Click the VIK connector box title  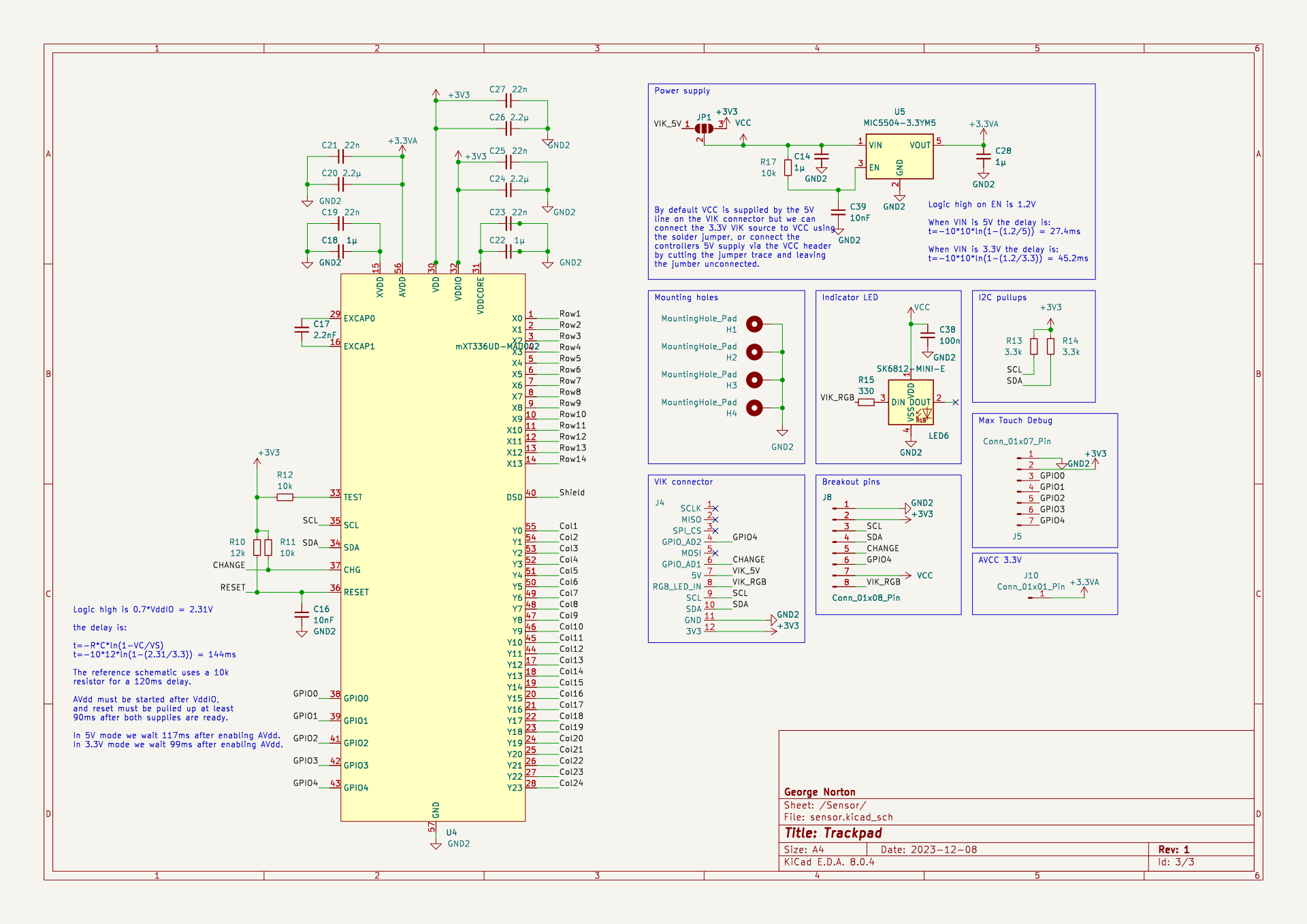[x=683, y=482]
